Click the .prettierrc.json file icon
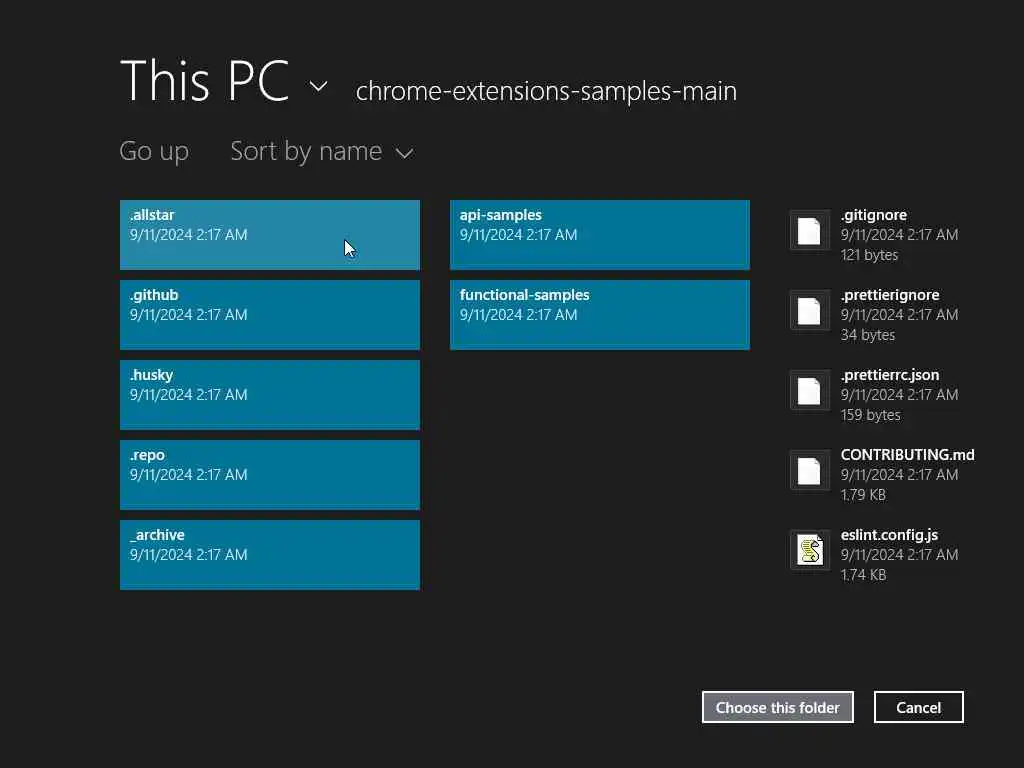 [x=810, y=391]
